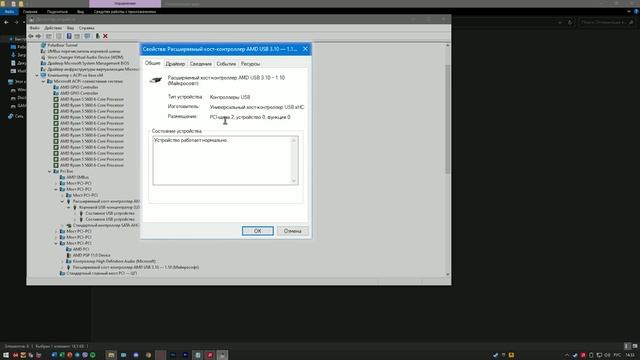Viewport: 640px width, 360px height.
Task: Click the green Update driver toolbar icon
Action: (98, 36)
